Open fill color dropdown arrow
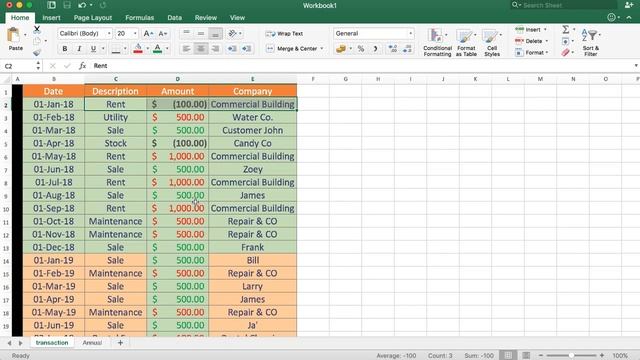 click(147, 49)
